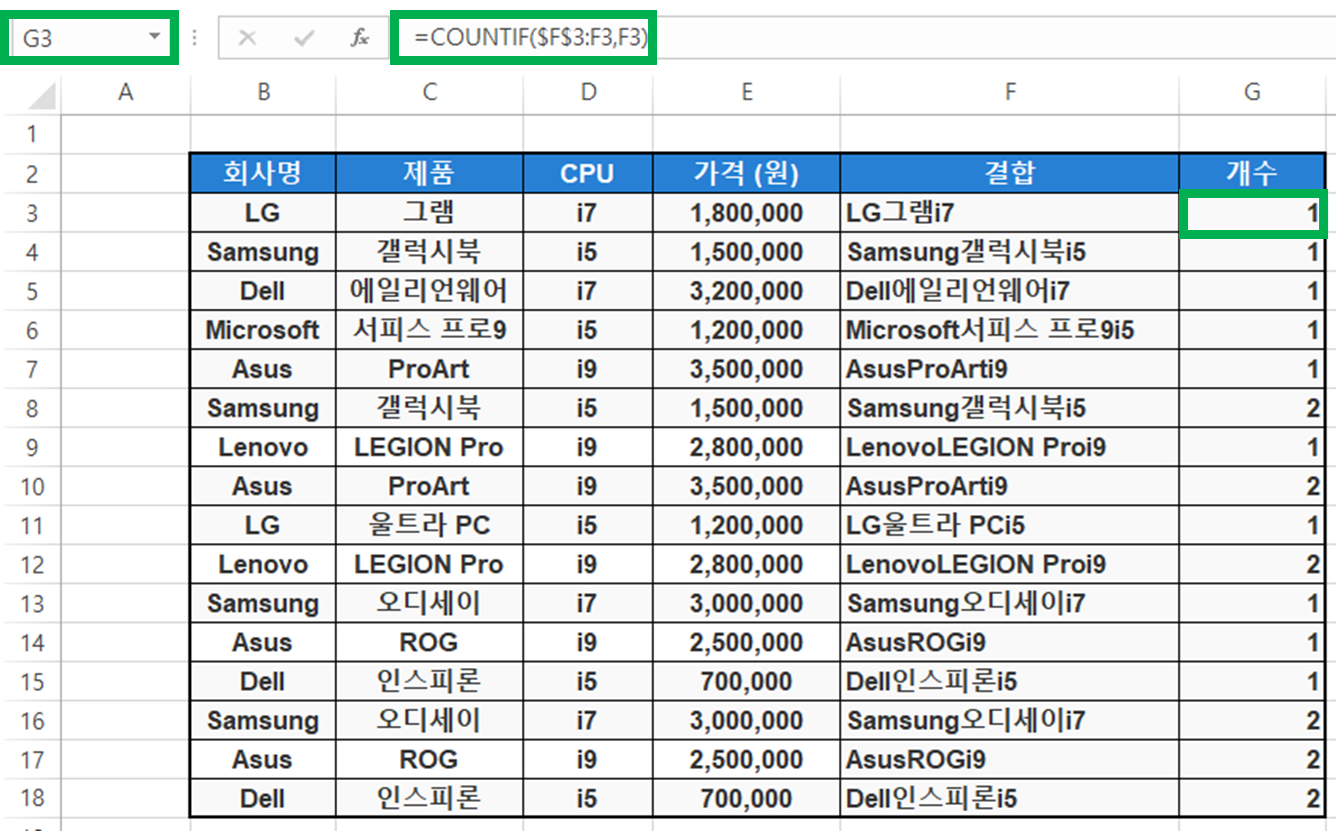This screenshot has height=831, width=1336.
Task: Click the 제품 header cell
Action: click(x=430, y=174)
